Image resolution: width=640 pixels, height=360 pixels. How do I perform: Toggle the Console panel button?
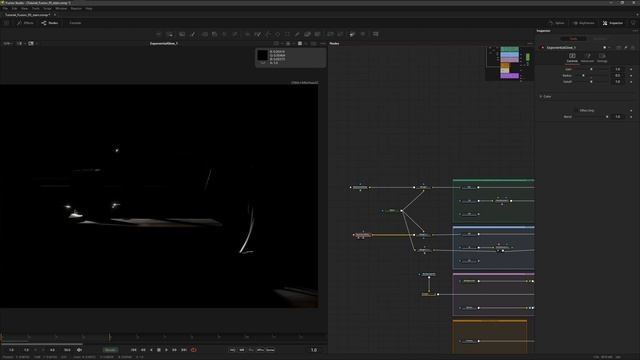[x=75, y=23]
